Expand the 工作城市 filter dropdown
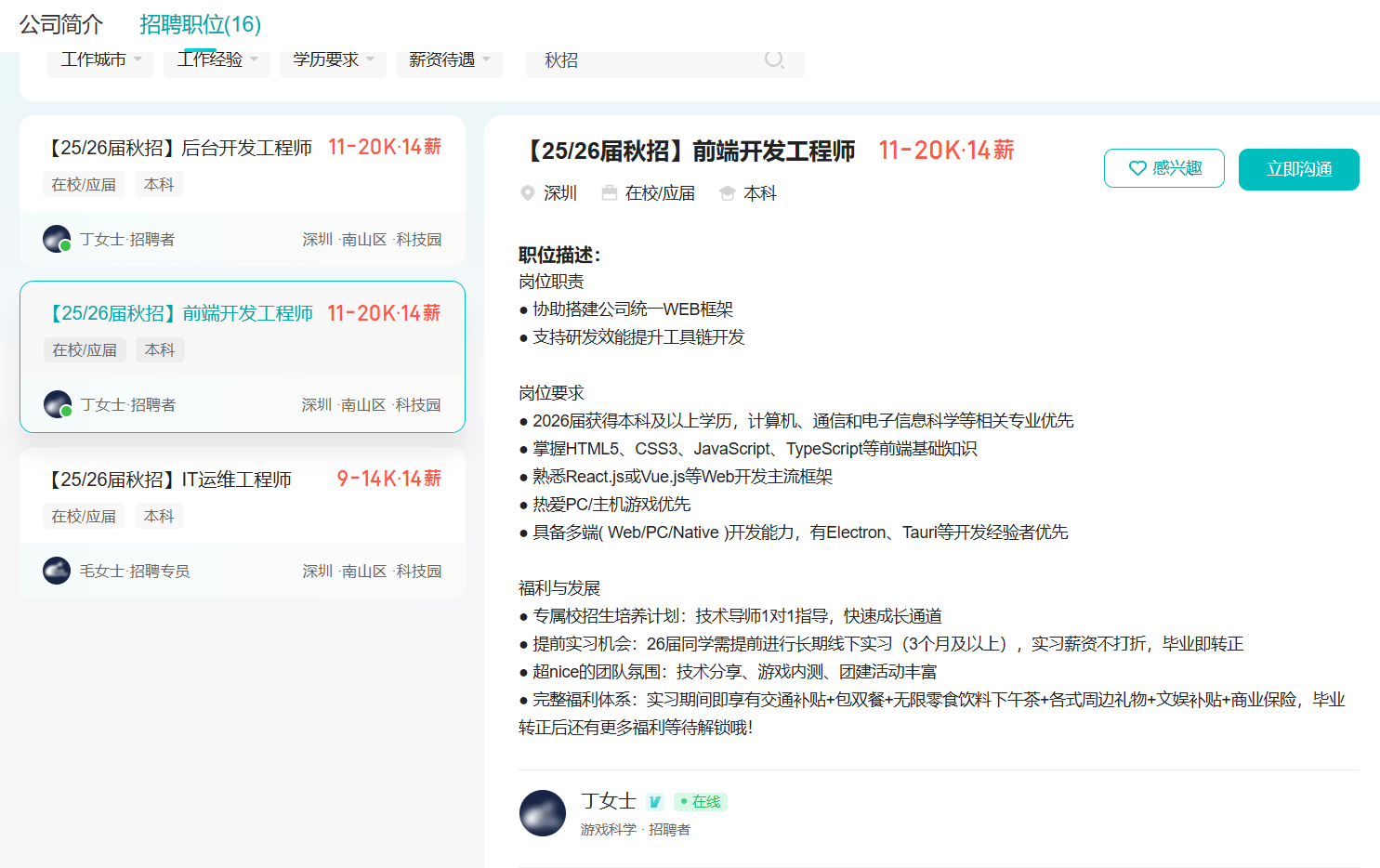 (x=100, y=60)
